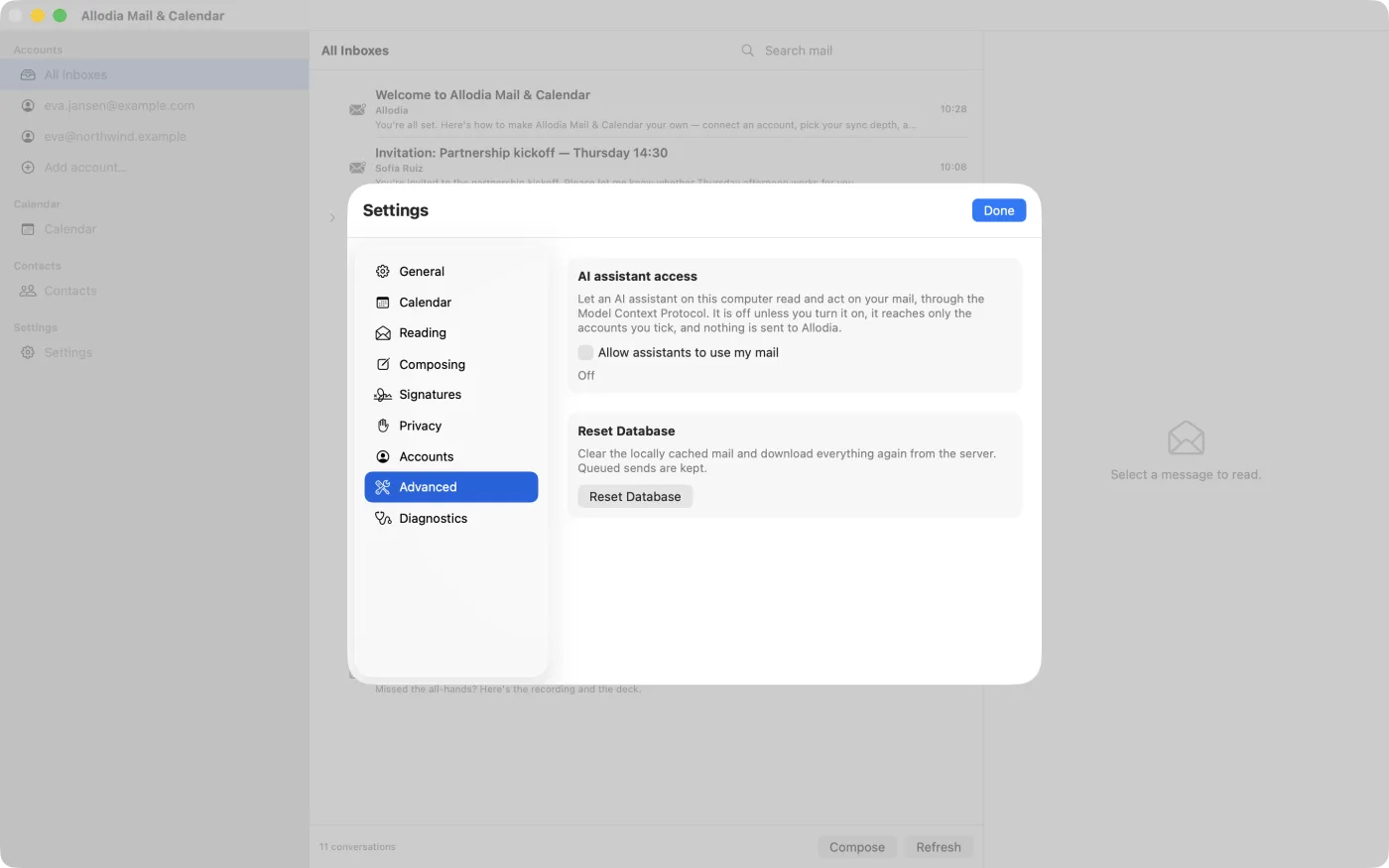
Task: Click the Accounts person icon
Action: (x=383, y=456)
